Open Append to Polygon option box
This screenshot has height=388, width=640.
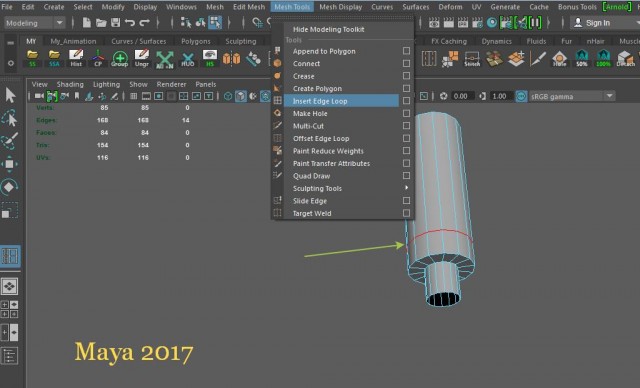point(406,51)
